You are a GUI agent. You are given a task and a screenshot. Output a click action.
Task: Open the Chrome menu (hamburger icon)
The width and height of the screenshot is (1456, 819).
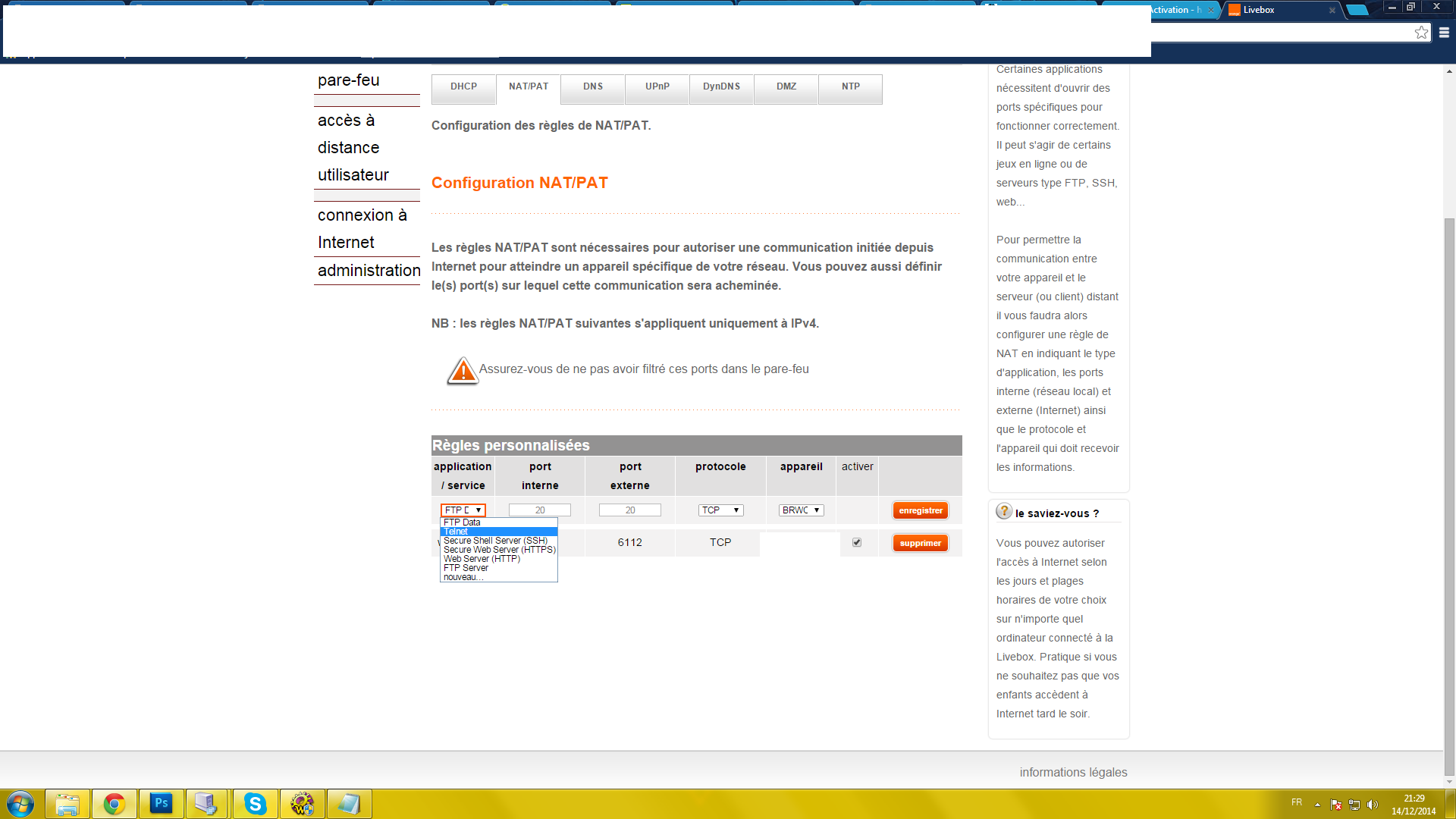1444,33
